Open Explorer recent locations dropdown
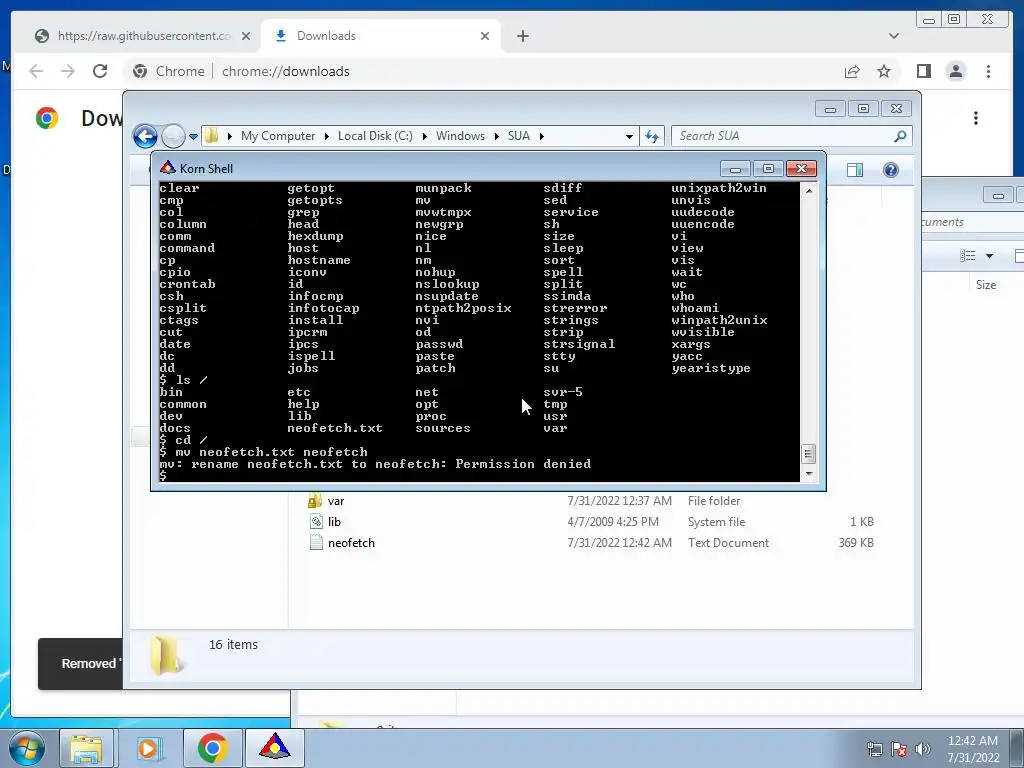1024x768 pixels. coord(193,136)
